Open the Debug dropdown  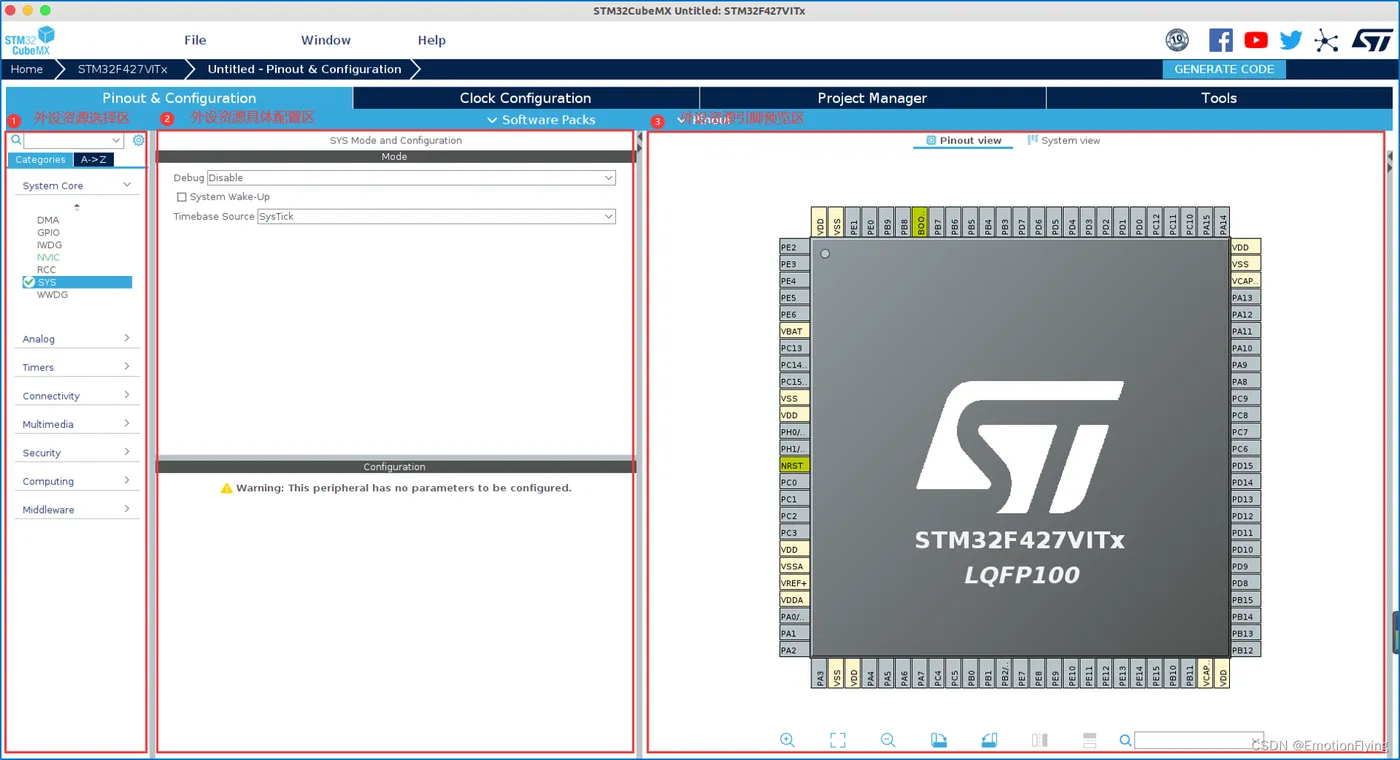click(x=411, y=178)
